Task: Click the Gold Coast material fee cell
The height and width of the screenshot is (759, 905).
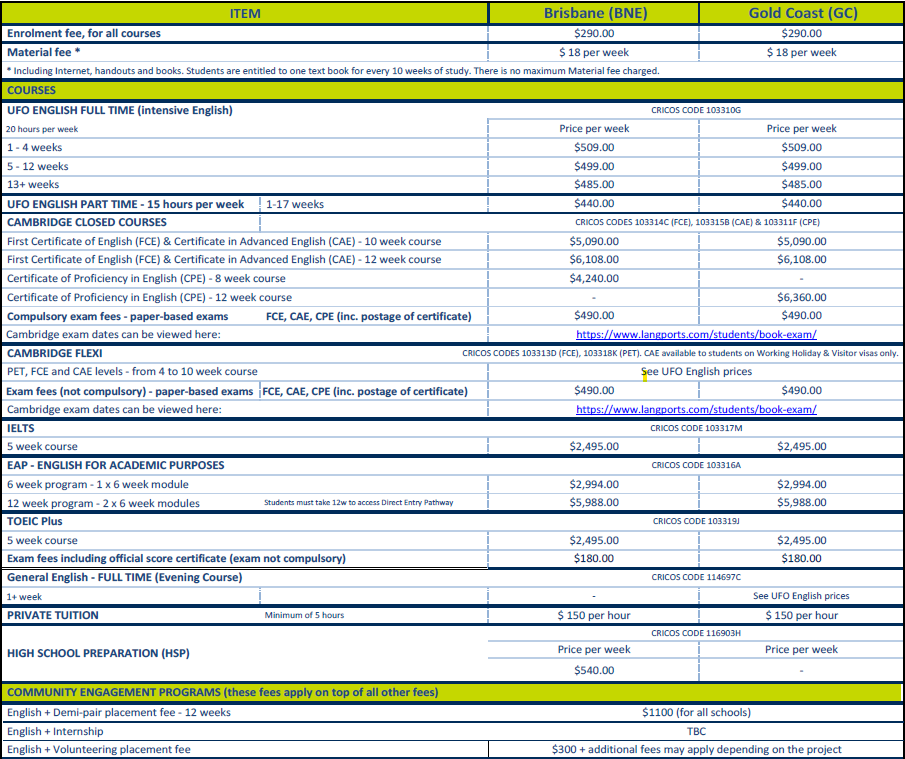Action: click(802, 52)
